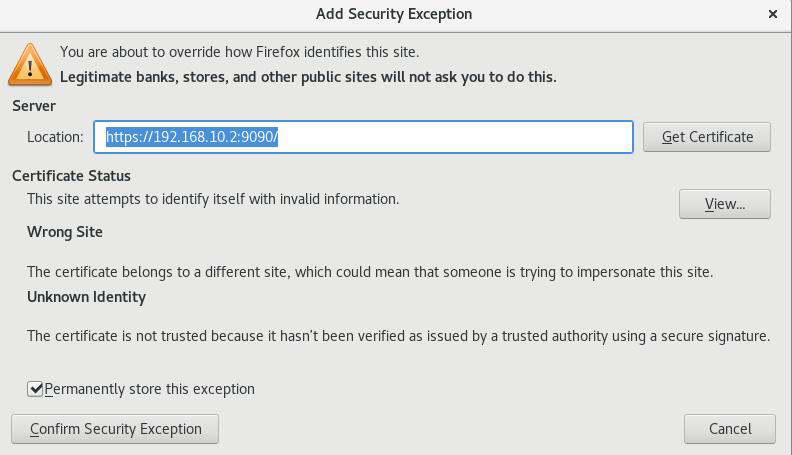Select the Server section heading
The height and width of the screenshot is (455, 792).
(34, 106)
